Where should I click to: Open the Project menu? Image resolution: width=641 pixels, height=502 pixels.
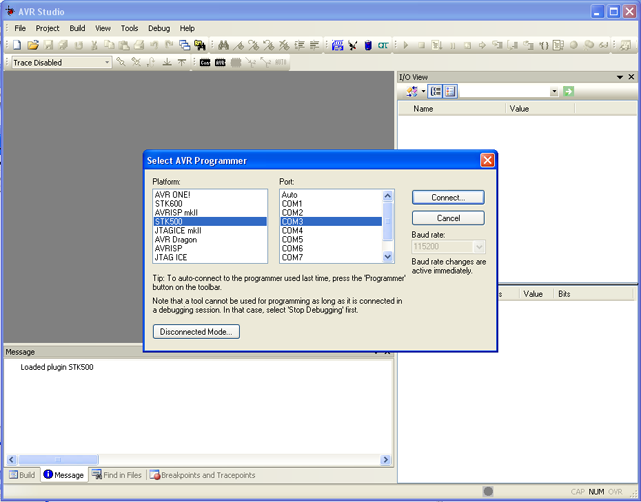tap(47, 28)
